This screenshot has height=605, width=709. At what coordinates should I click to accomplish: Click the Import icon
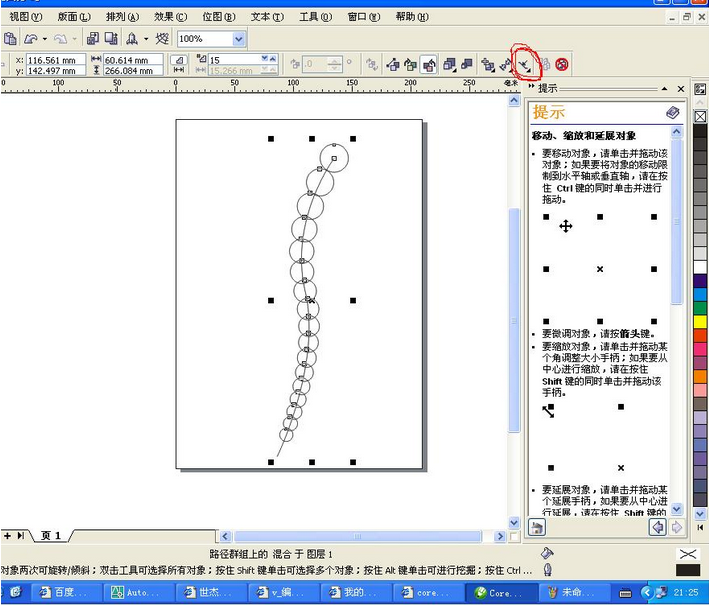(x=93, y=39)
